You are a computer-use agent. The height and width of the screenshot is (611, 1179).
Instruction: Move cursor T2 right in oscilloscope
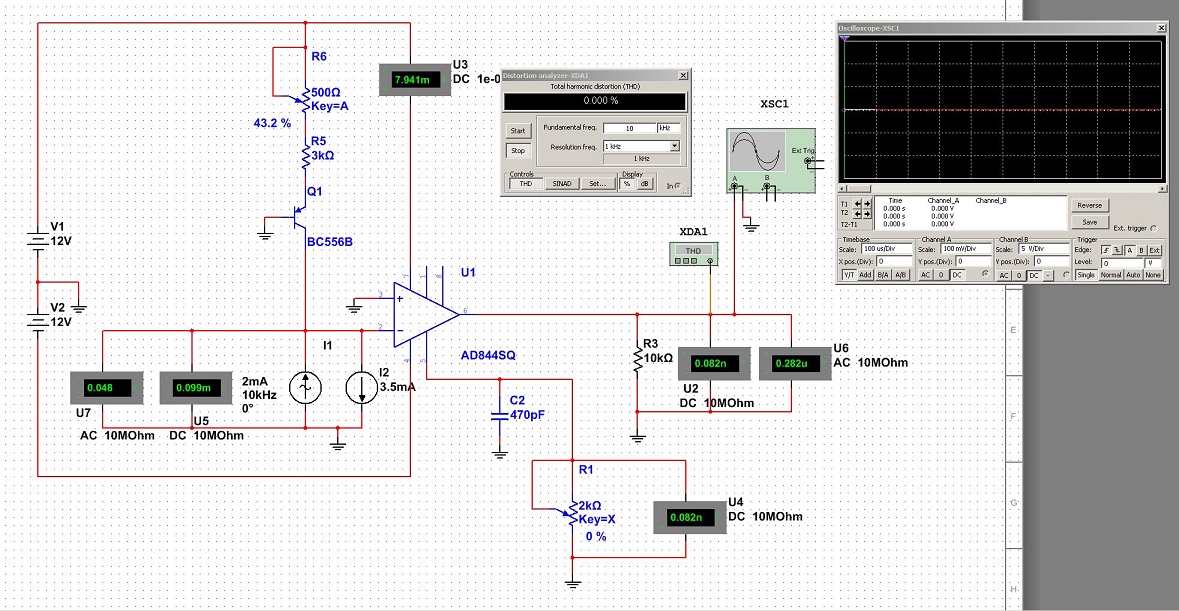pos(867,214)
